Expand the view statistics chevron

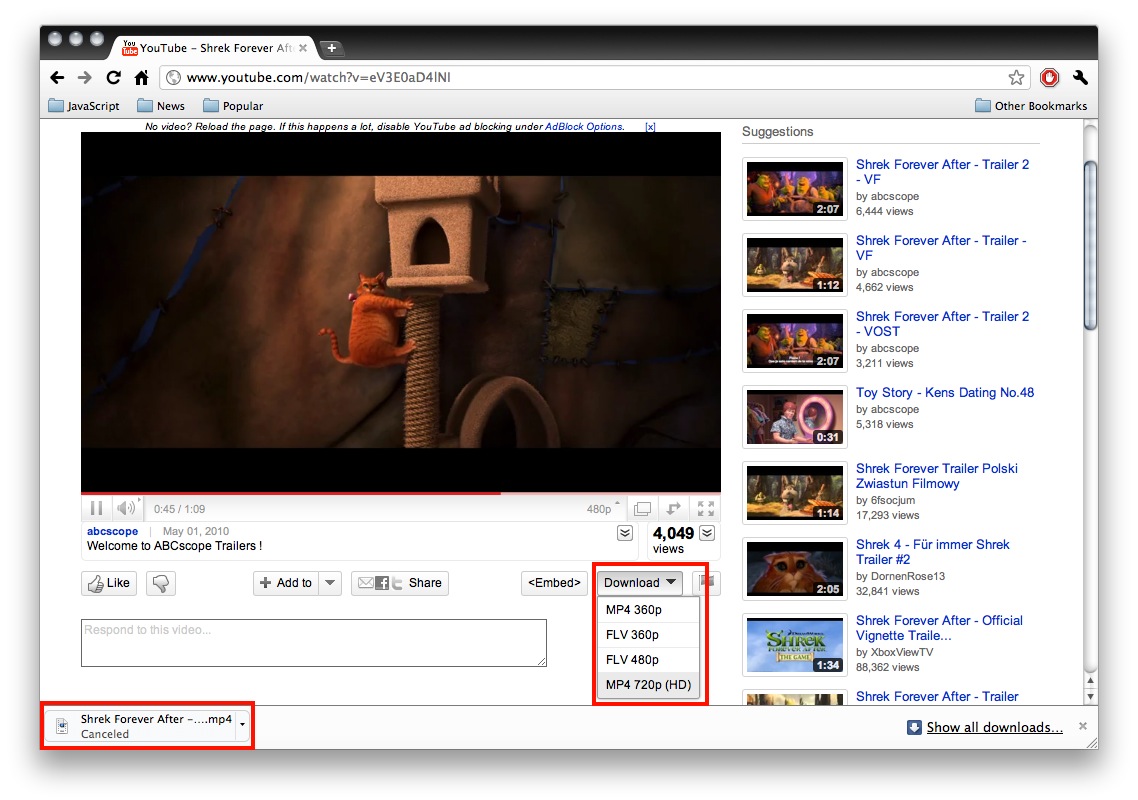point(708,534)
